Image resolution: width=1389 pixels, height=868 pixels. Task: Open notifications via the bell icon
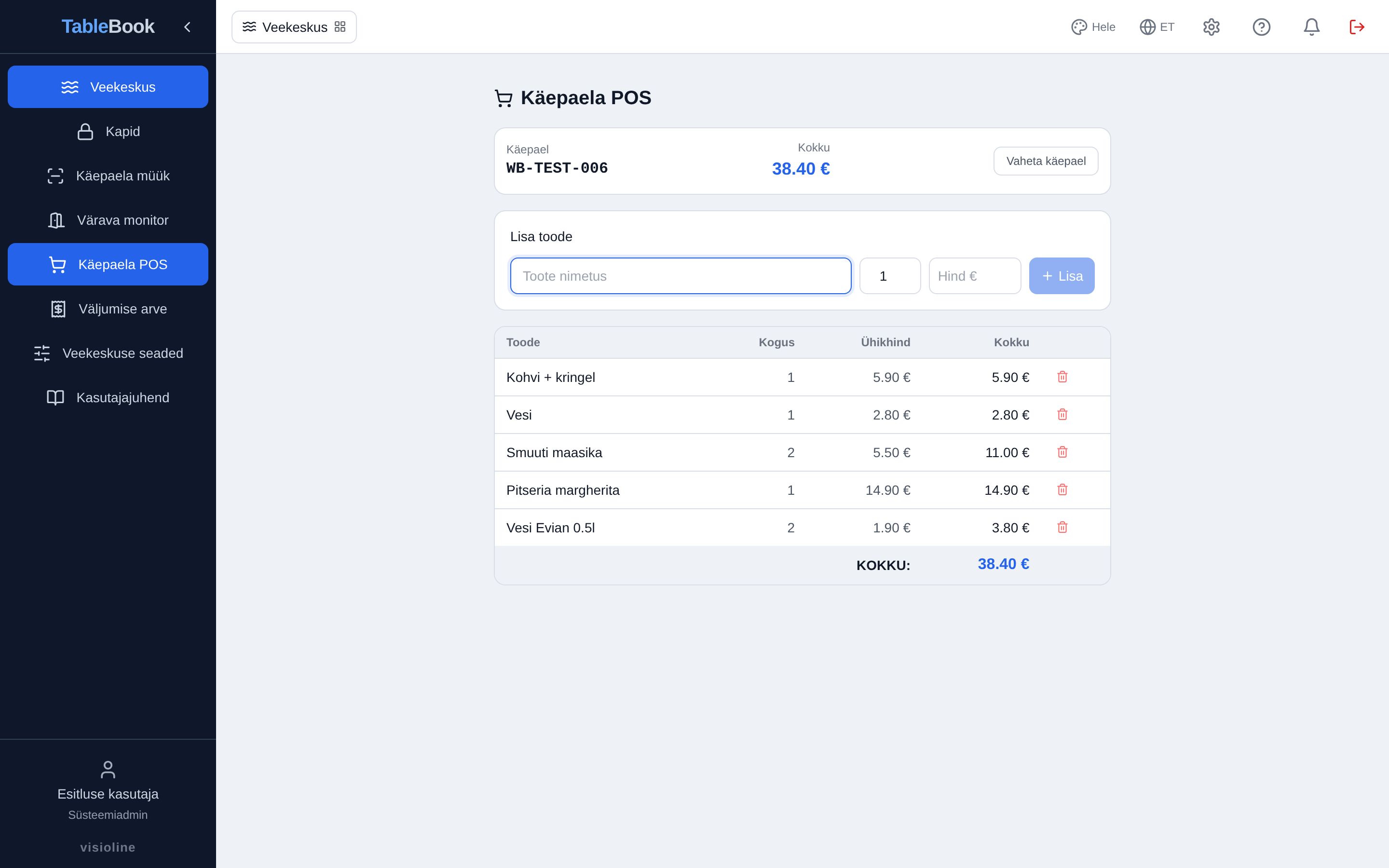(x=1311, y=27)
